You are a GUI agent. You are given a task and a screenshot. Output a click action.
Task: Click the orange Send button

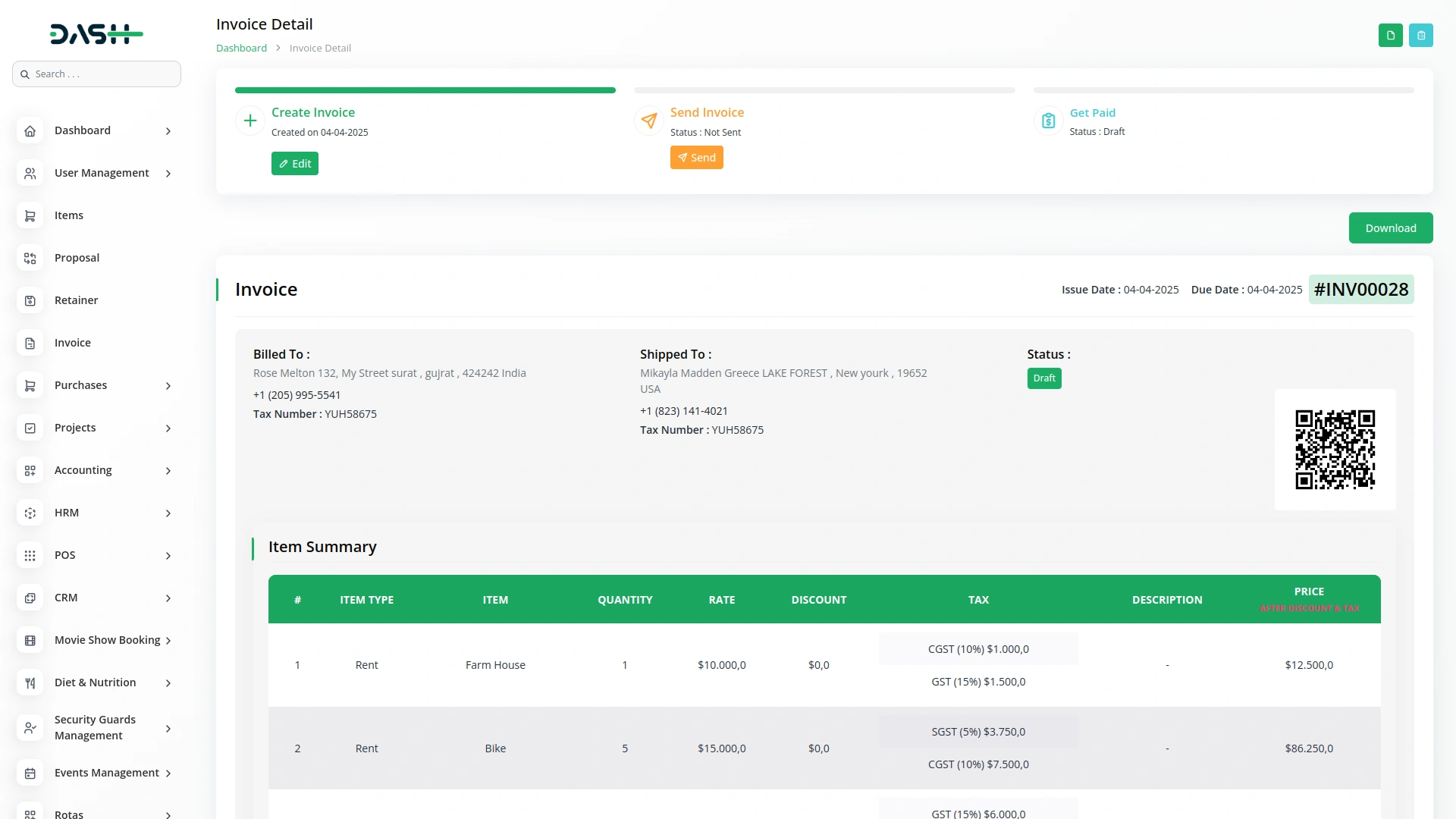click(x=696, y=158)
